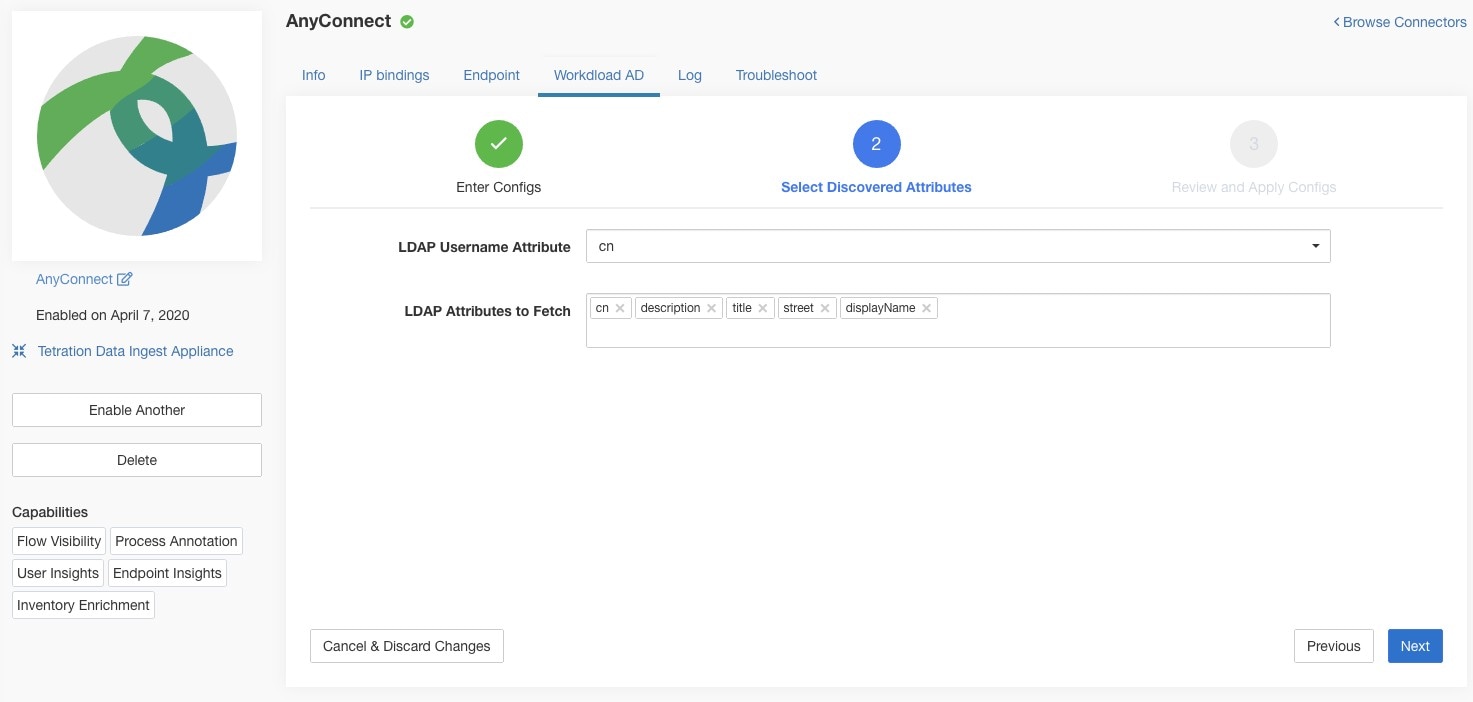This screenshot has height=702, width=1473.
Task: Delete the AnyConnect connector
Action: click(x=137, y=460)
